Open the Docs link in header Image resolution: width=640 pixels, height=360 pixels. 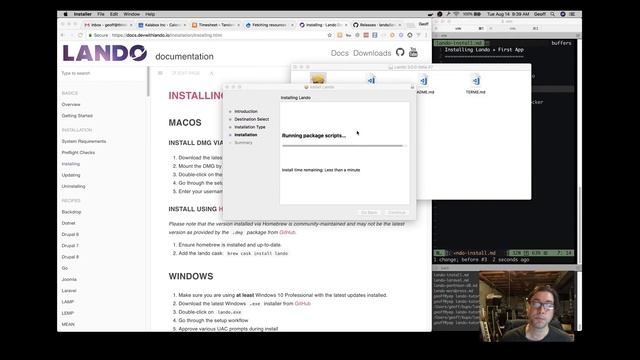(x=340, y=53)
